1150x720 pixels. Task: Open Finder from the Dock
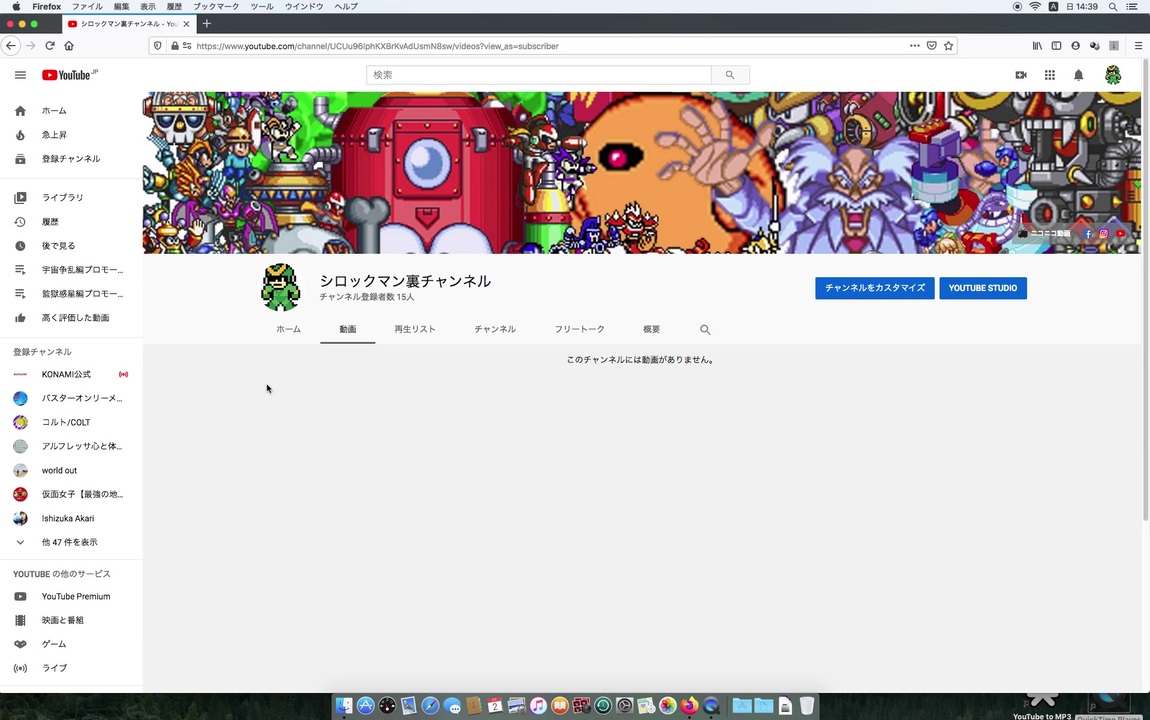(x=344, y=706)
